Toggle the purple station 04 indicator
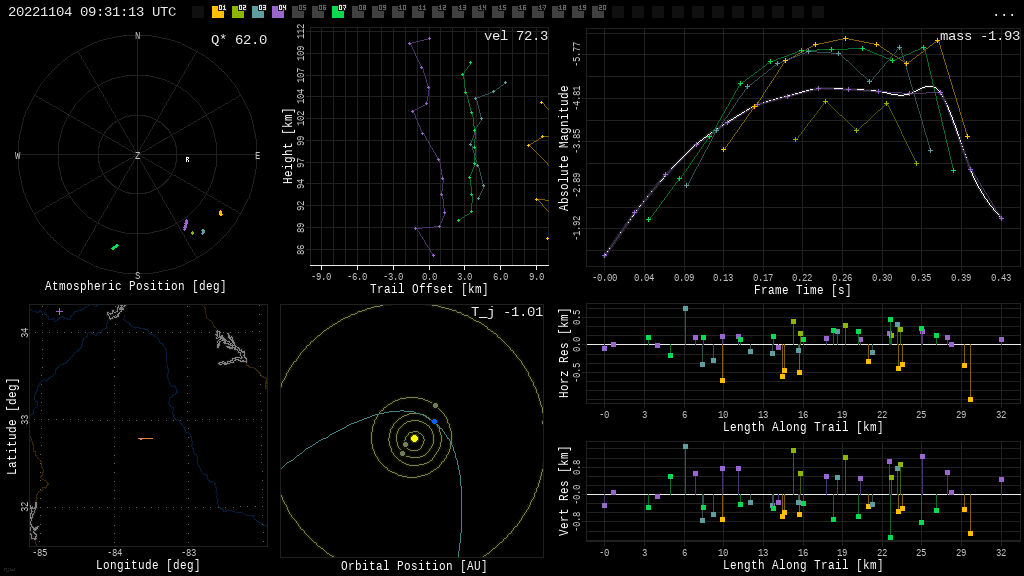1024x576 pixels. point(278,12)
